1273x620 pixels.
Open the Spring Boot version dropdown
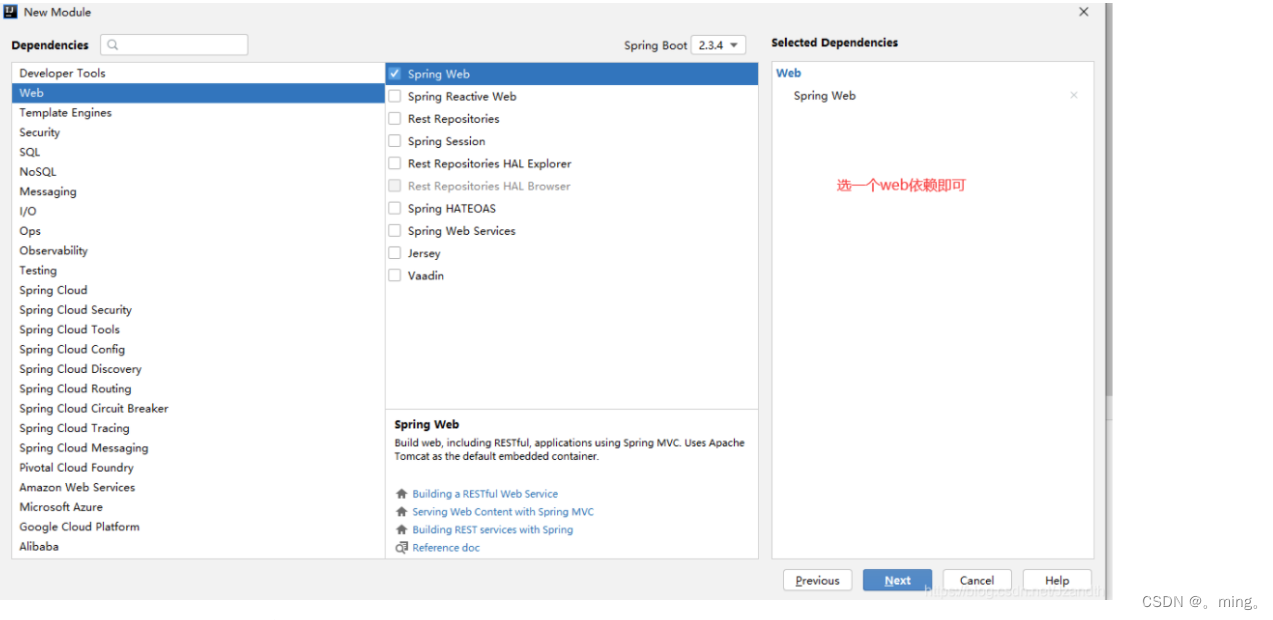pyautogui.click(x=719, y=45)
